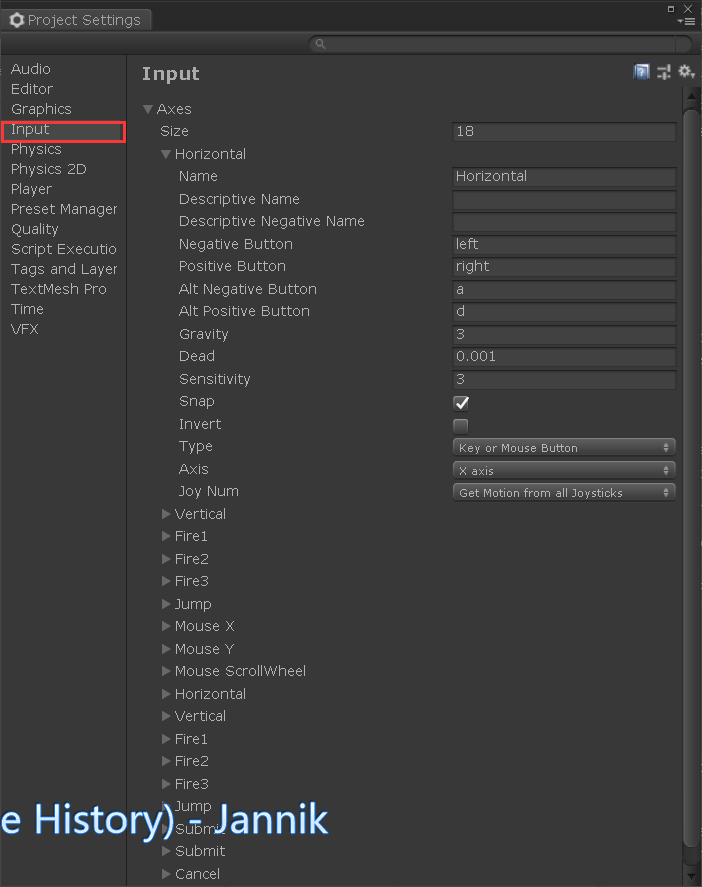702x887 pixels.
Task: Toggle the Snap checkbox
Action: tap(461, 403)
